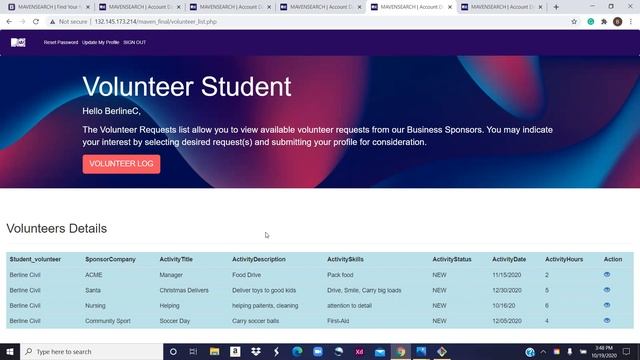Open the Extensions puzzle icon
This screenshot has height=360, width=640.
click(604, 22)
